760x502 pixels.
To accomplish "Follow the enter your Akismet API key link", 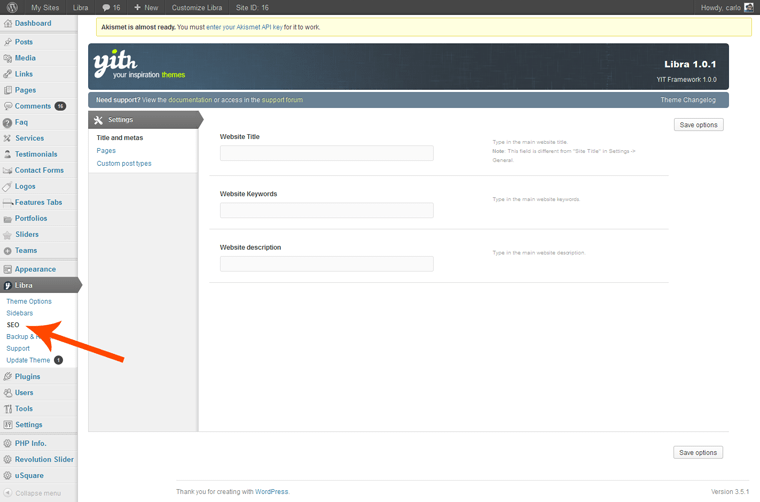I will point(244,27).
